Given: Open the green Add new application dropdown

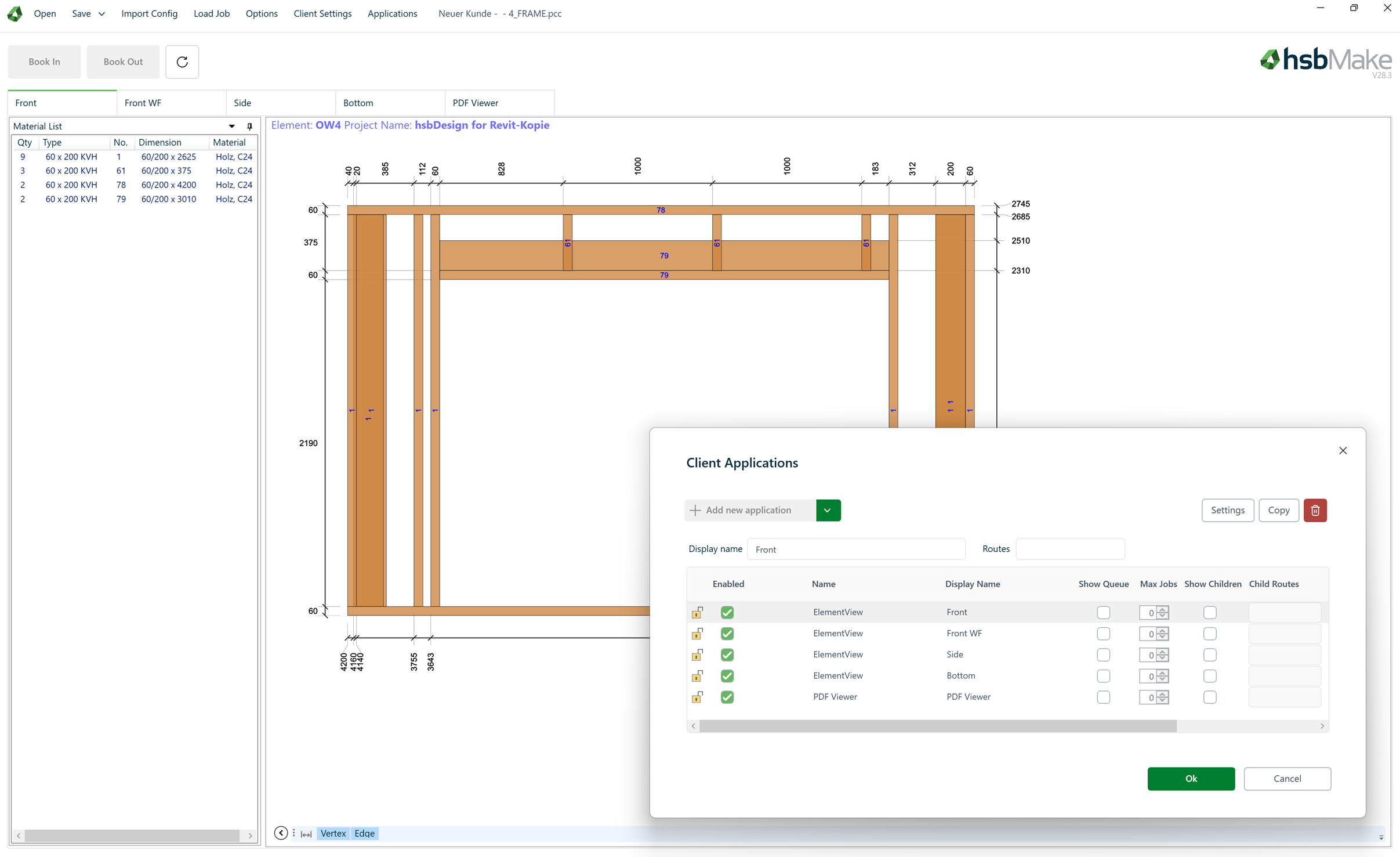Looking at the screenshot, I should (828, 510).
